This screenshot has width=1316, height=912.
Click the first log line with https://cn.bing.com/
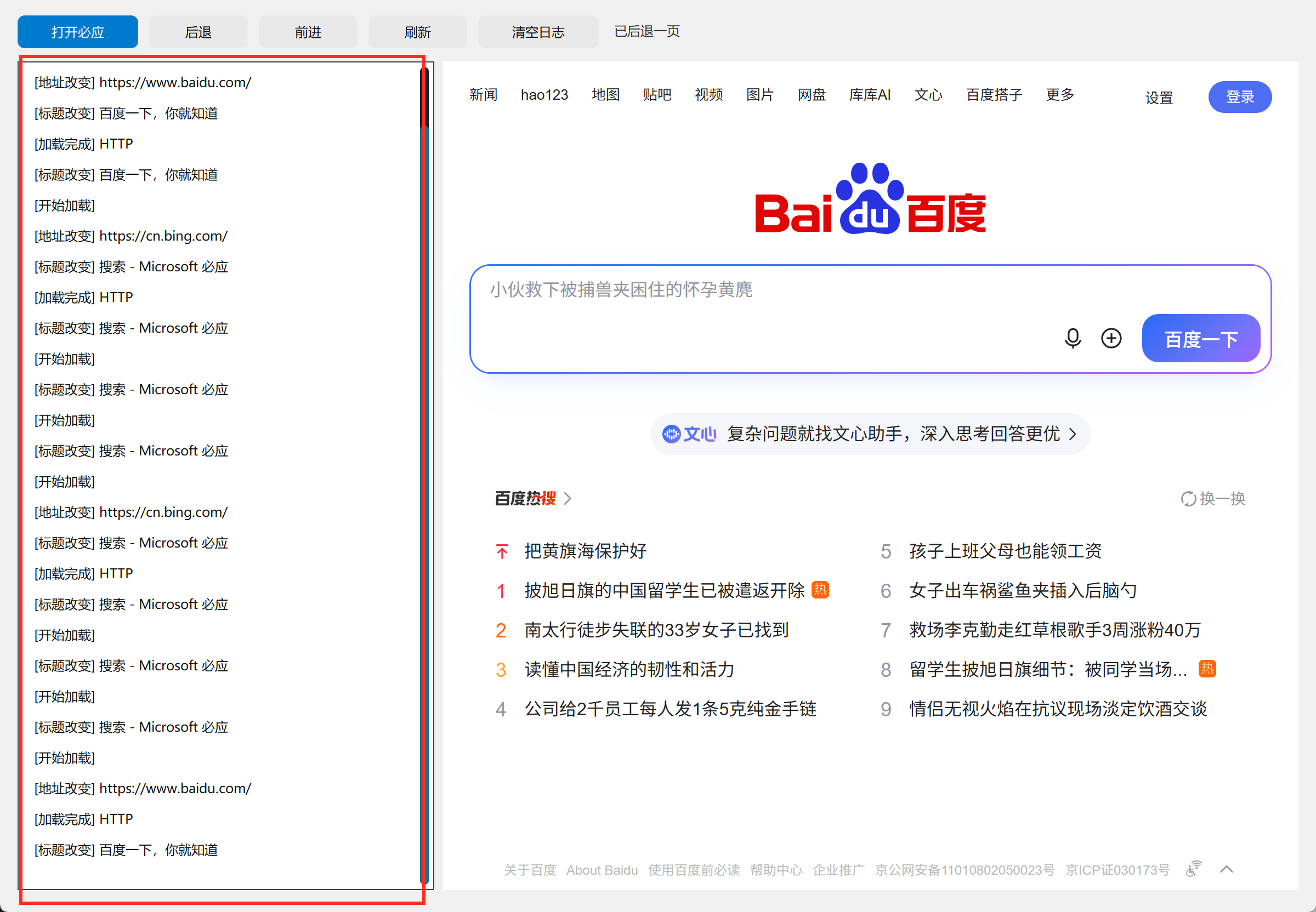[x=131, y=236]
